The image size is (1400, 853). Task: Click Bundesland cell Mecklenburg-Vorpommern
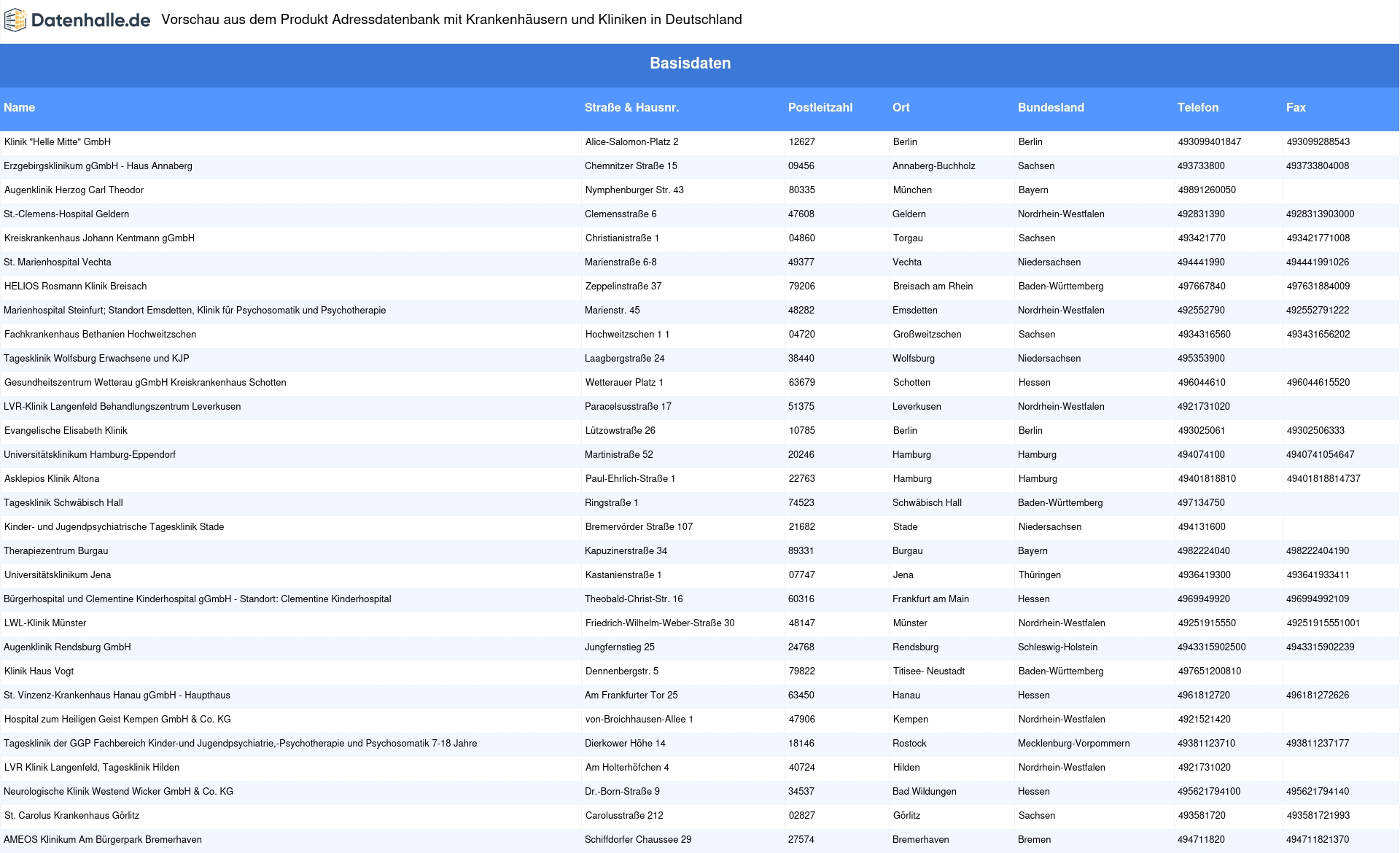1074,744
